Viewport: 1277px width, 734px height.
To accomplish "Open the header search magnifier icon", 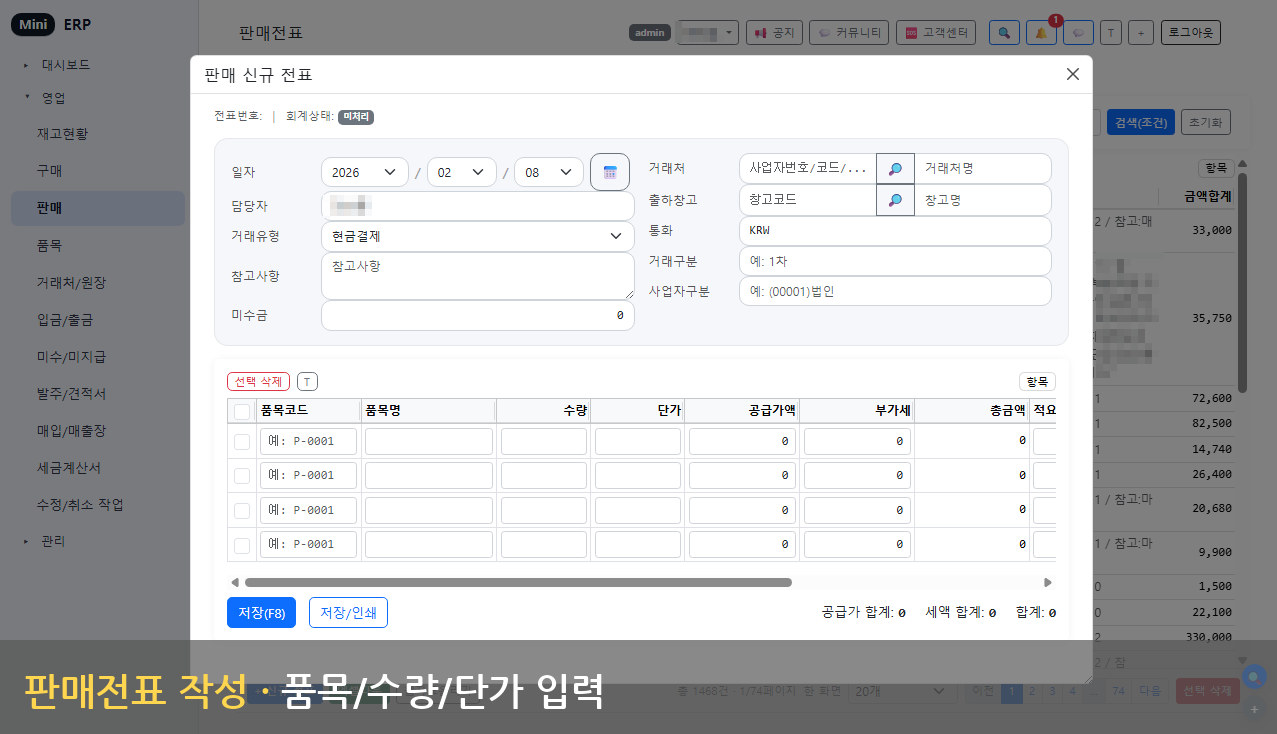I will [1004, 33].
